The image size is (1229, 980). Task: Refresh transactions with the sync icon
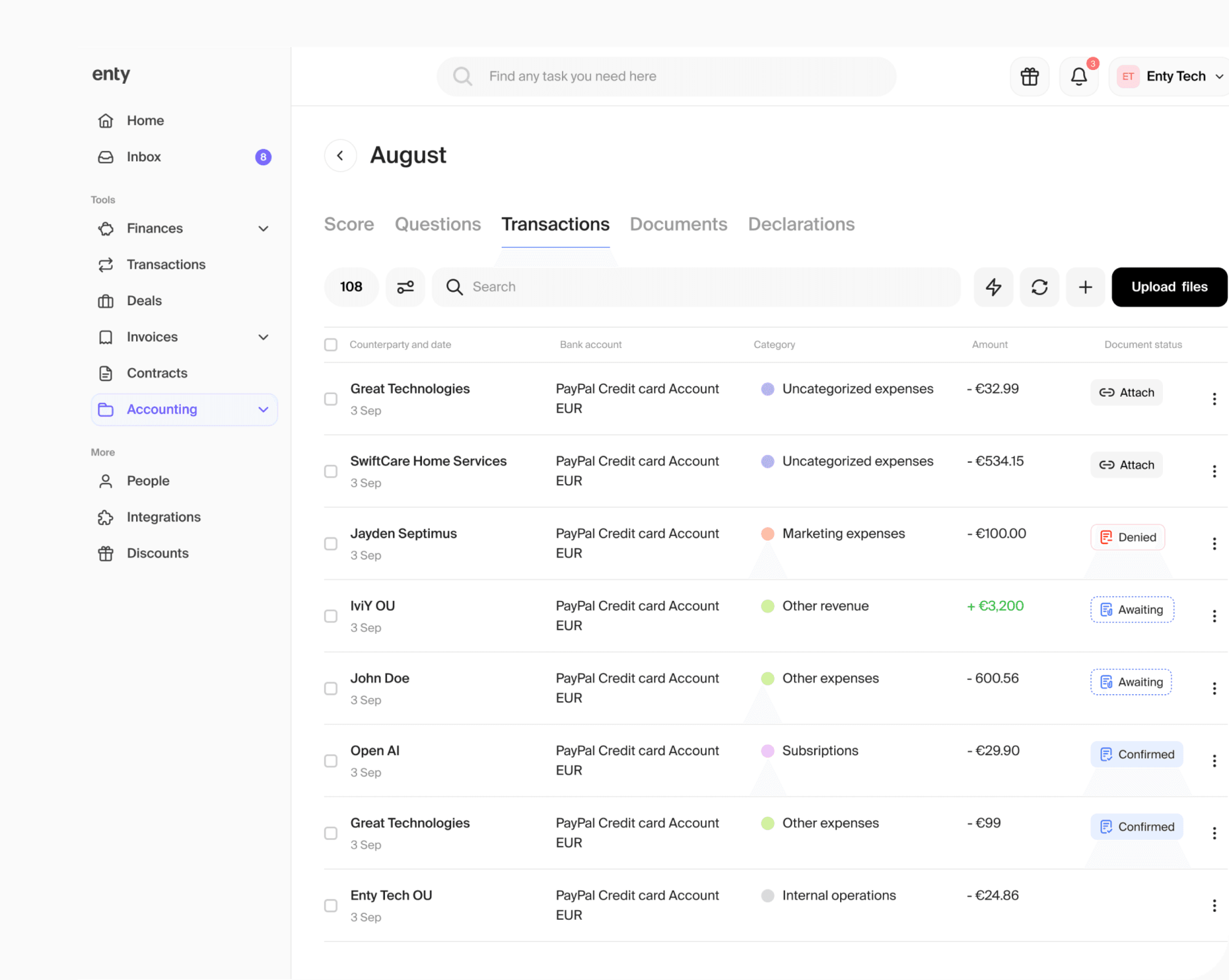click(x=1039, y=287)
